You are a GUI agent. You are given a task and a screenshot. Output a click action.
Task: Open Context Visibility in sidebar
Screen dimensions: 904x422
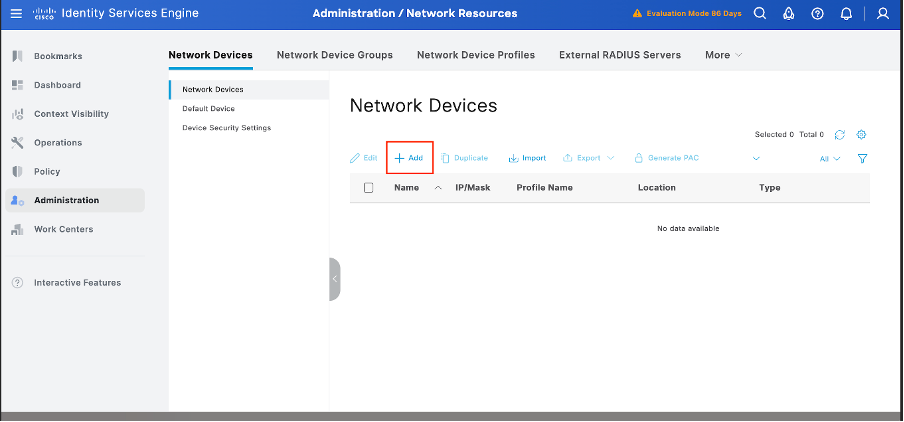click(71, 114)
